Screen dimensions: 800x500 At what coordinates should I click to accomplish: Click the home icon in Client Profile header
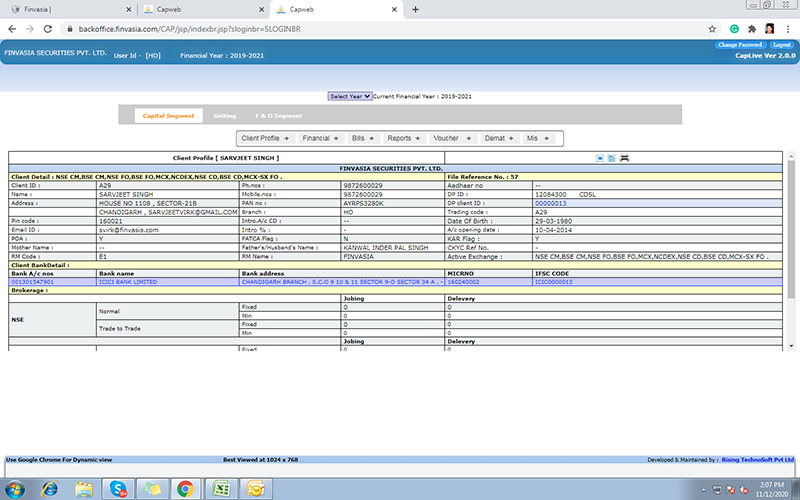pyautogui.click(x=611, y=158)
